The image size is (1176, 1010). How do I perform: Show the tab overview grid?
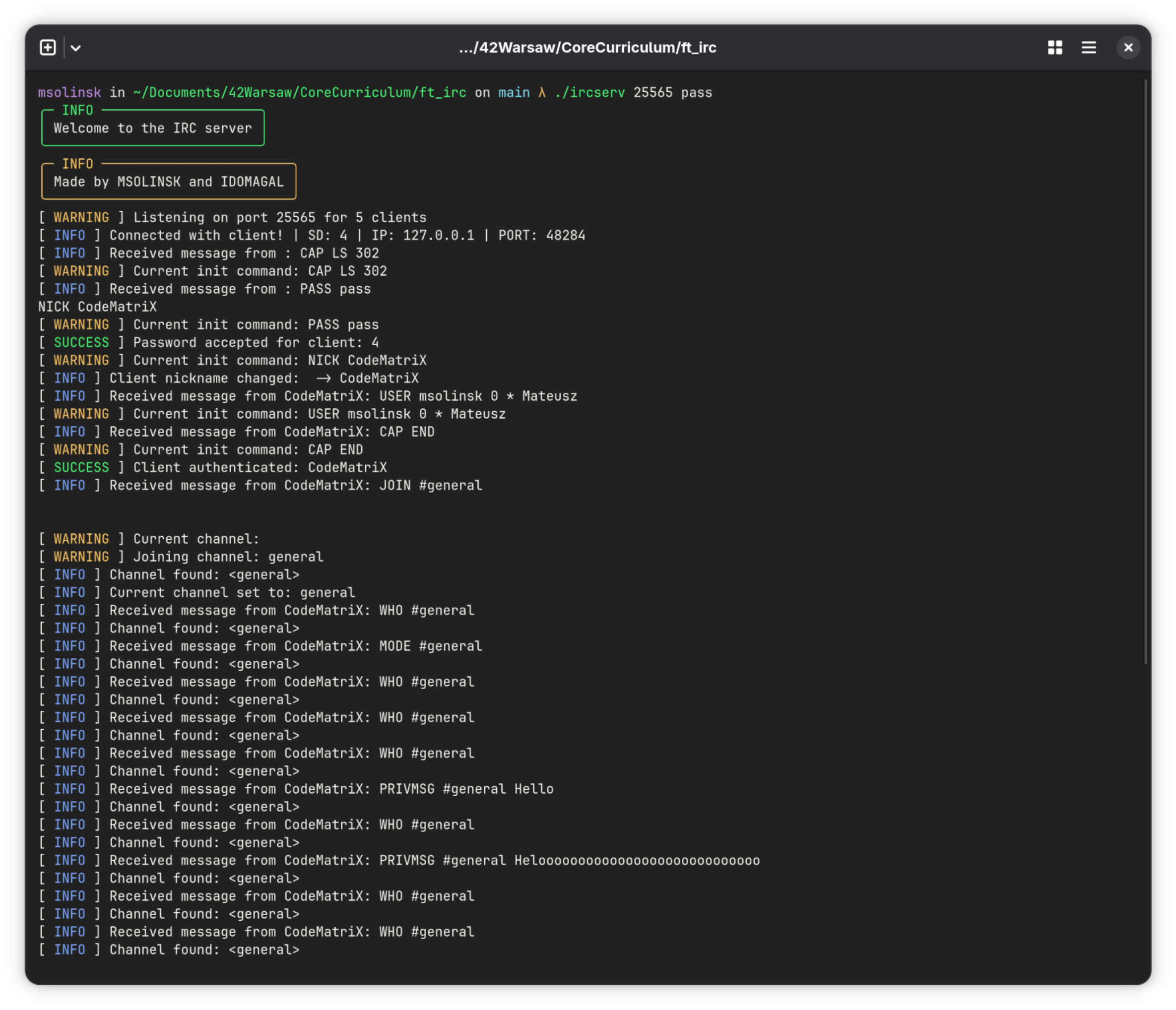point(1054,48)
